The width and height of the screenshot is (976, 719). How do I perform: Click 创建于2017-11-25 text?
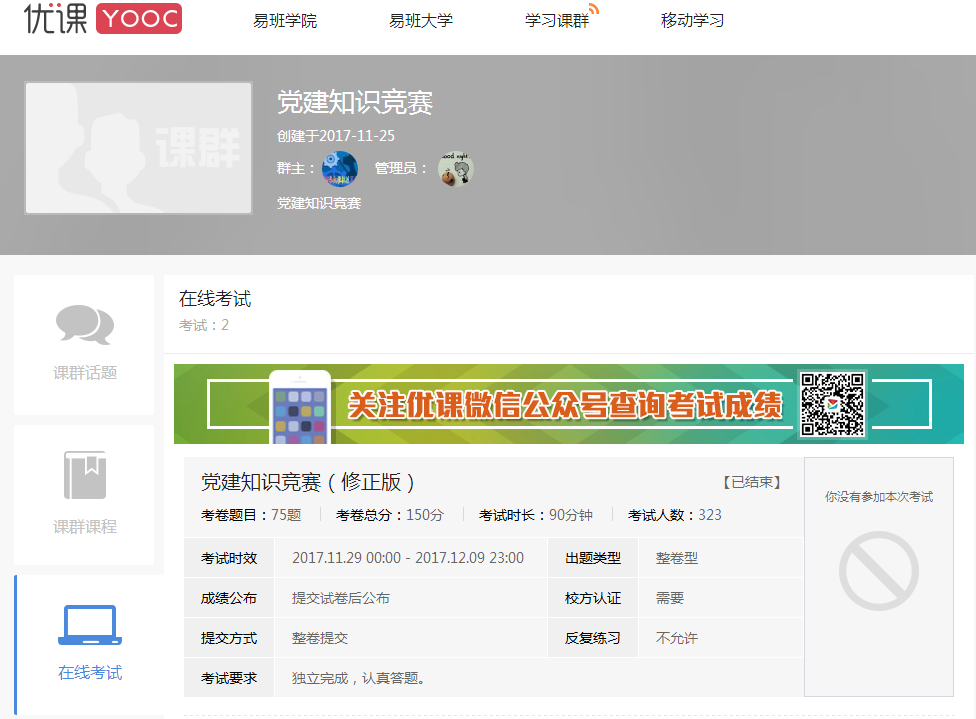pos(336,136)
